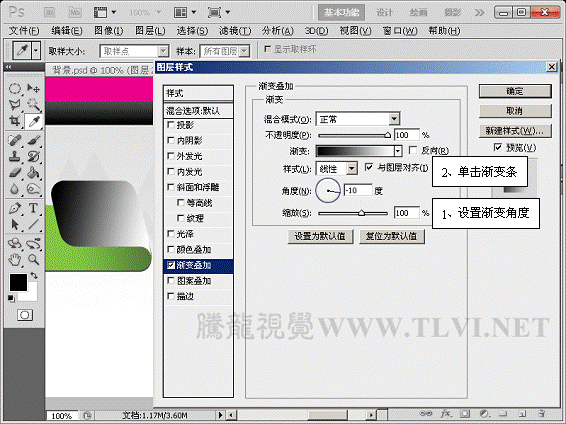Switch to the 摄影 workspace

pos(452,13)
